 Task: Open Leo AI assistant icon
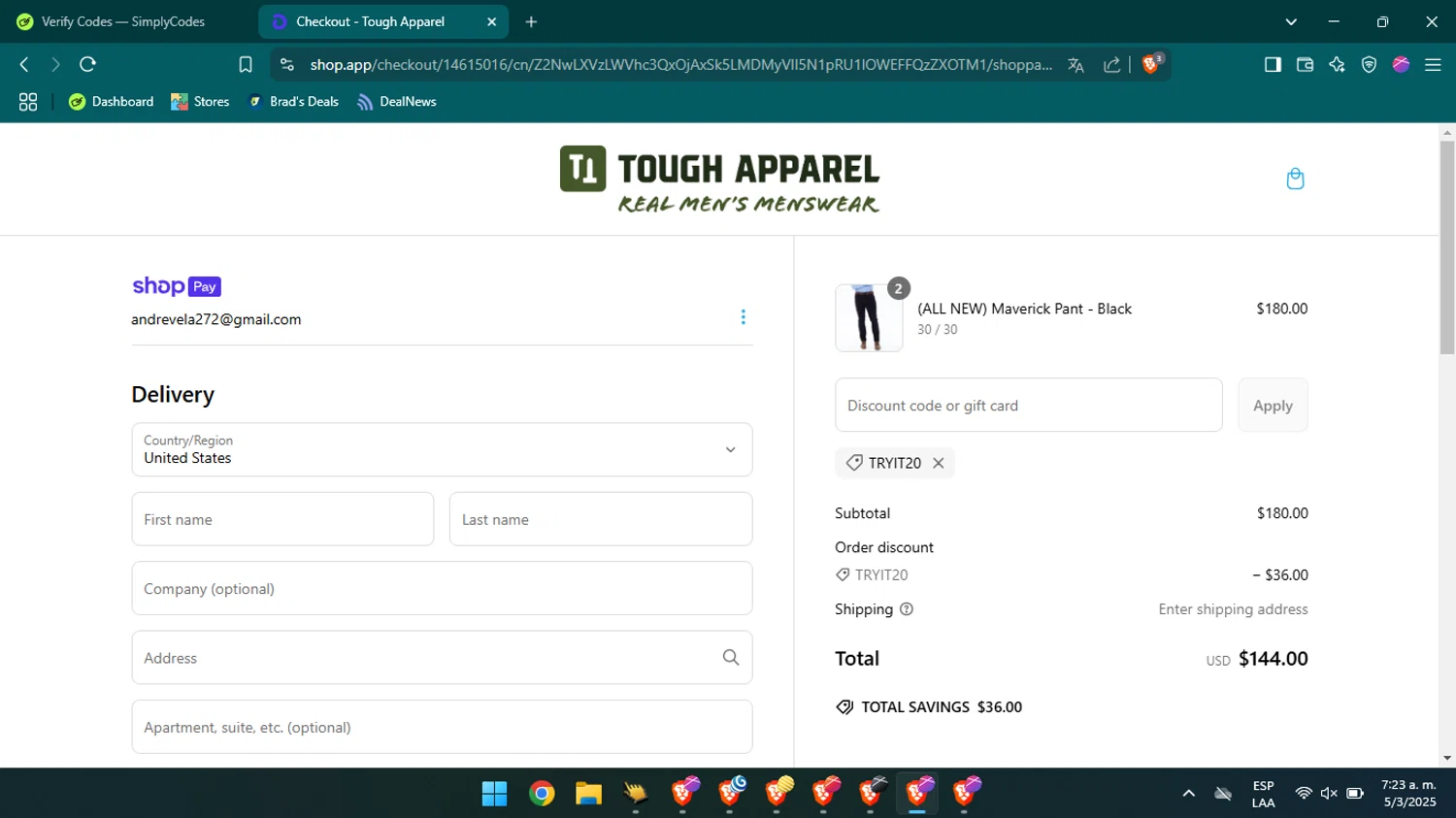pos(1337,64)
